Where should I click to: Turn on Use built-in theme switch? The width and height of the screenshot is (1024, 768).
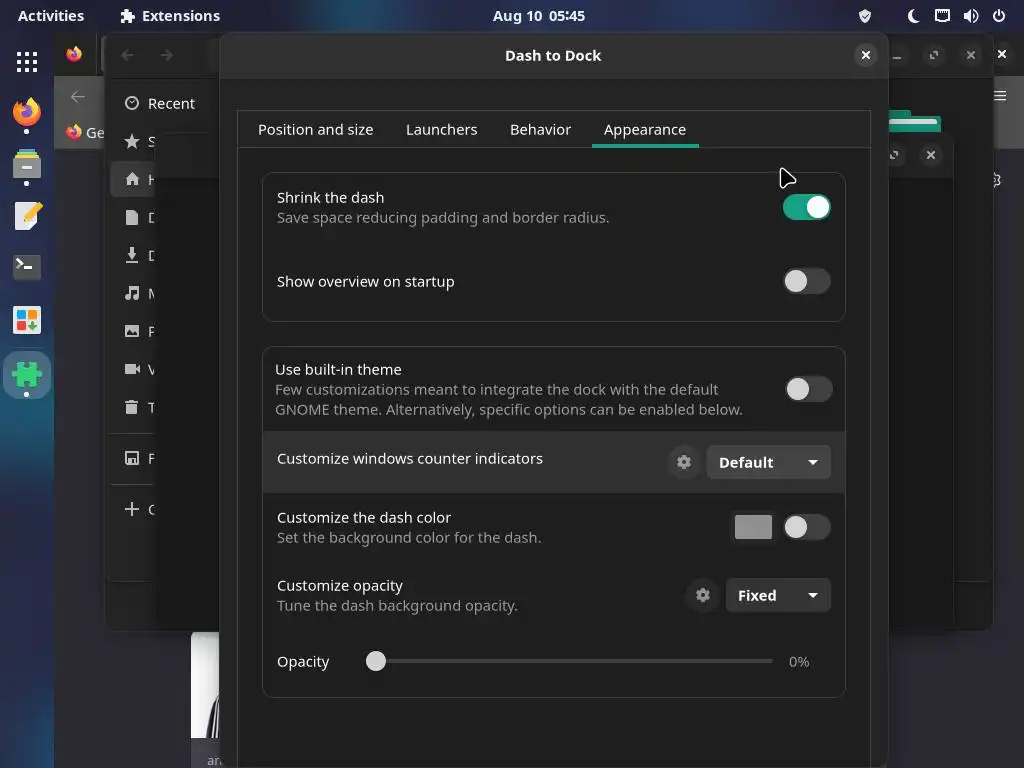(x=808, y=389)
